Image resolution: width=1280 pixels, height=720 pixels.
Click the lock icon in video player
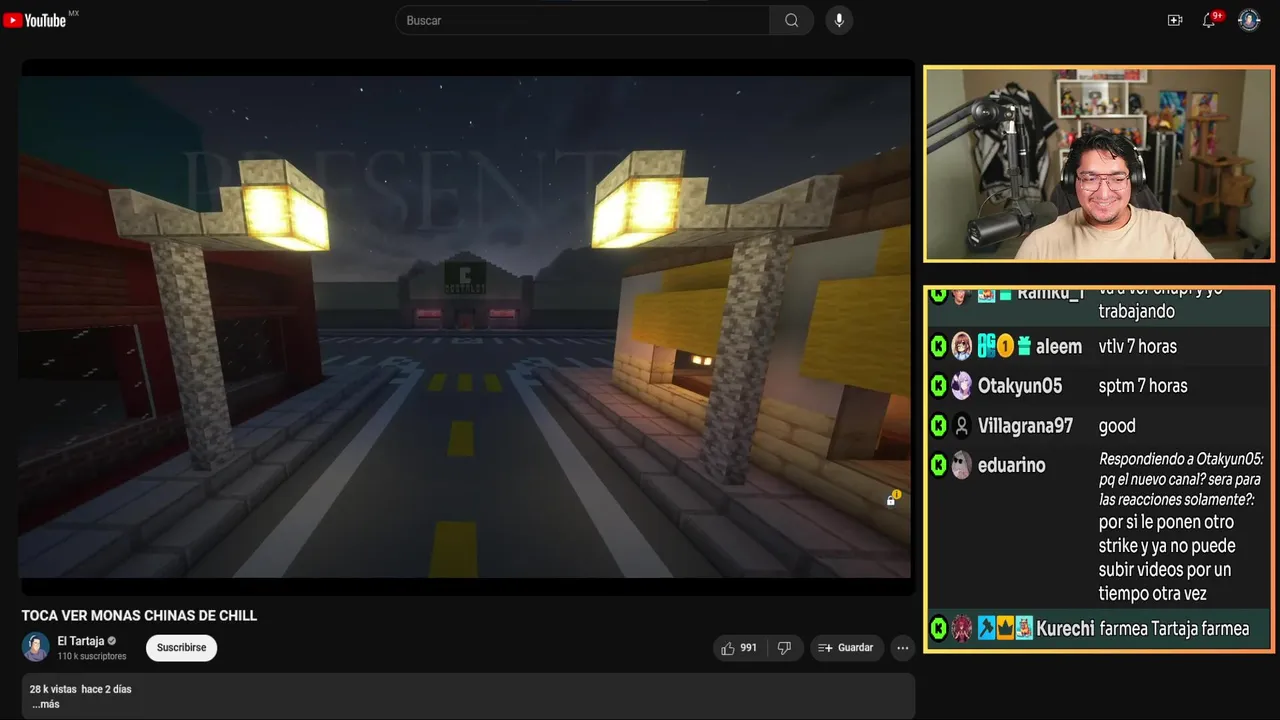(x=891, y=499)
